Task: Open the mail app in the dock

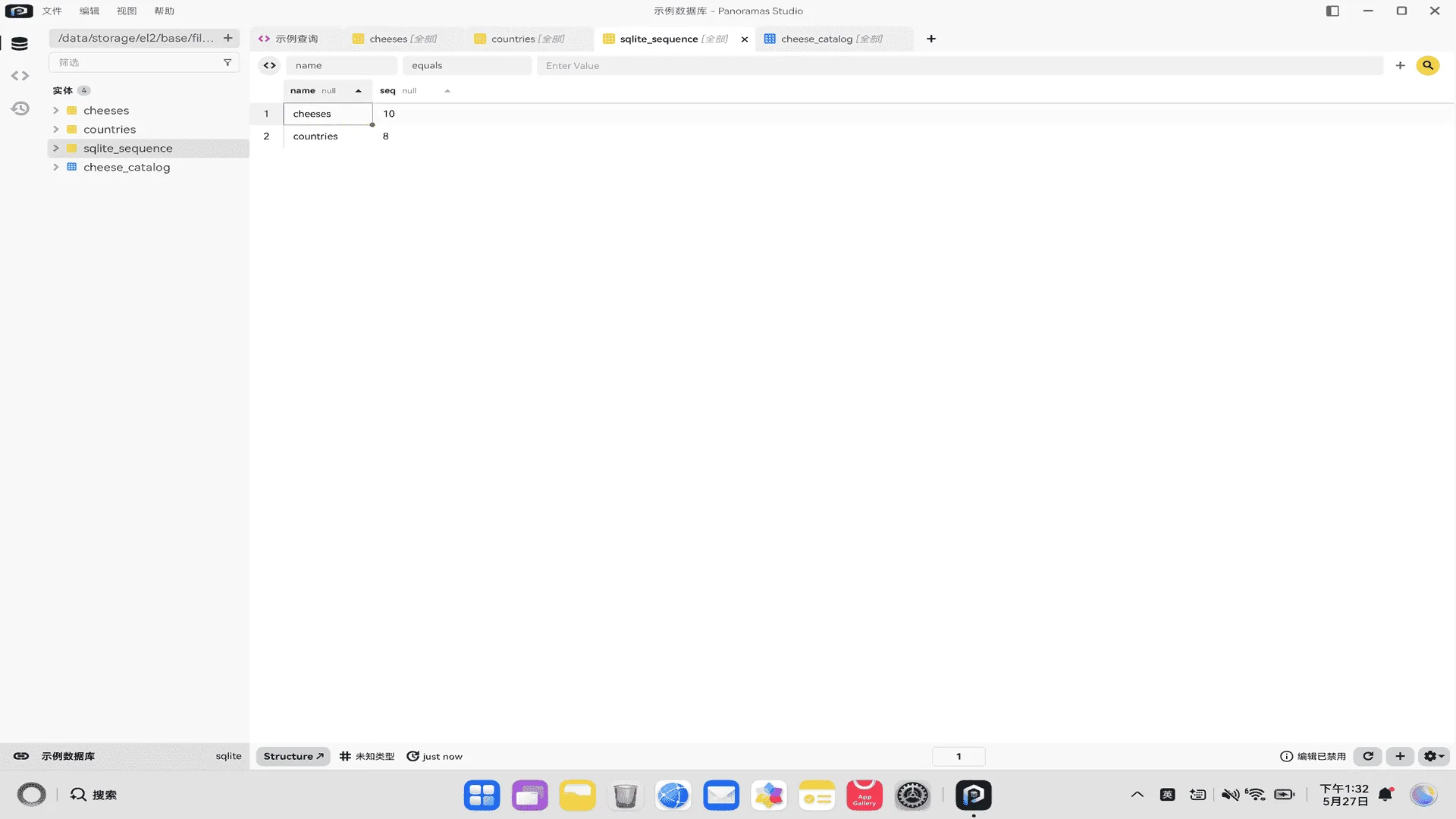Action: pyautogui.click(x=721, y=795)
